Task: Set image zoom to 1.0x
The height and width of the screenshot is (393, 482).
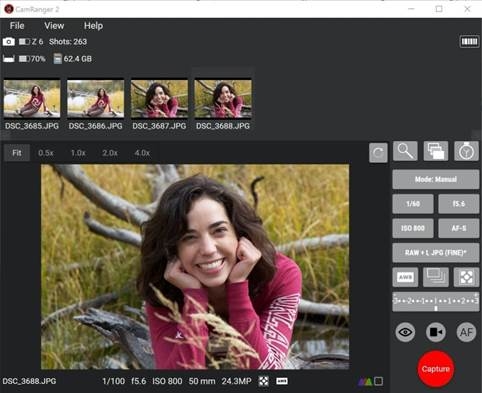Action: [78, 153]
